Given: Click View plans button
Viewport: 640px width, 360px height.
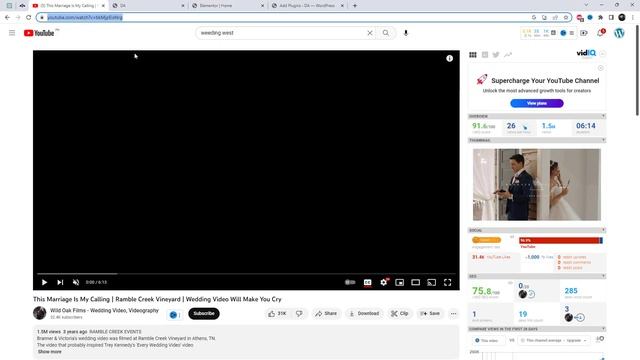Looking at the screenshot, I should (x=537, y=103).
